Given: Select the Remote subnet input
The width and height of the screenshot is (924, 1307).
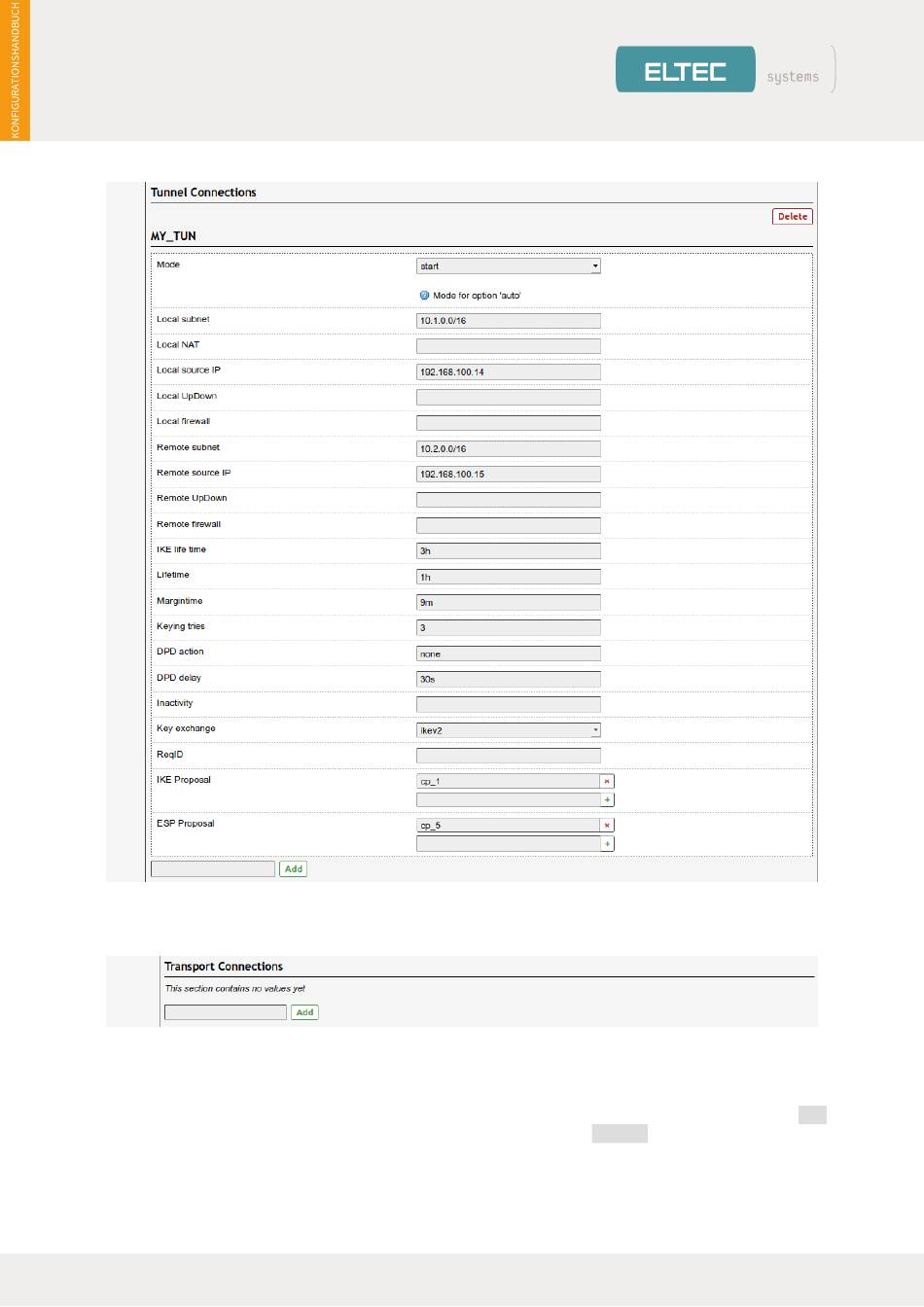Looking at the screenshot, I should (x=508, y=449).
